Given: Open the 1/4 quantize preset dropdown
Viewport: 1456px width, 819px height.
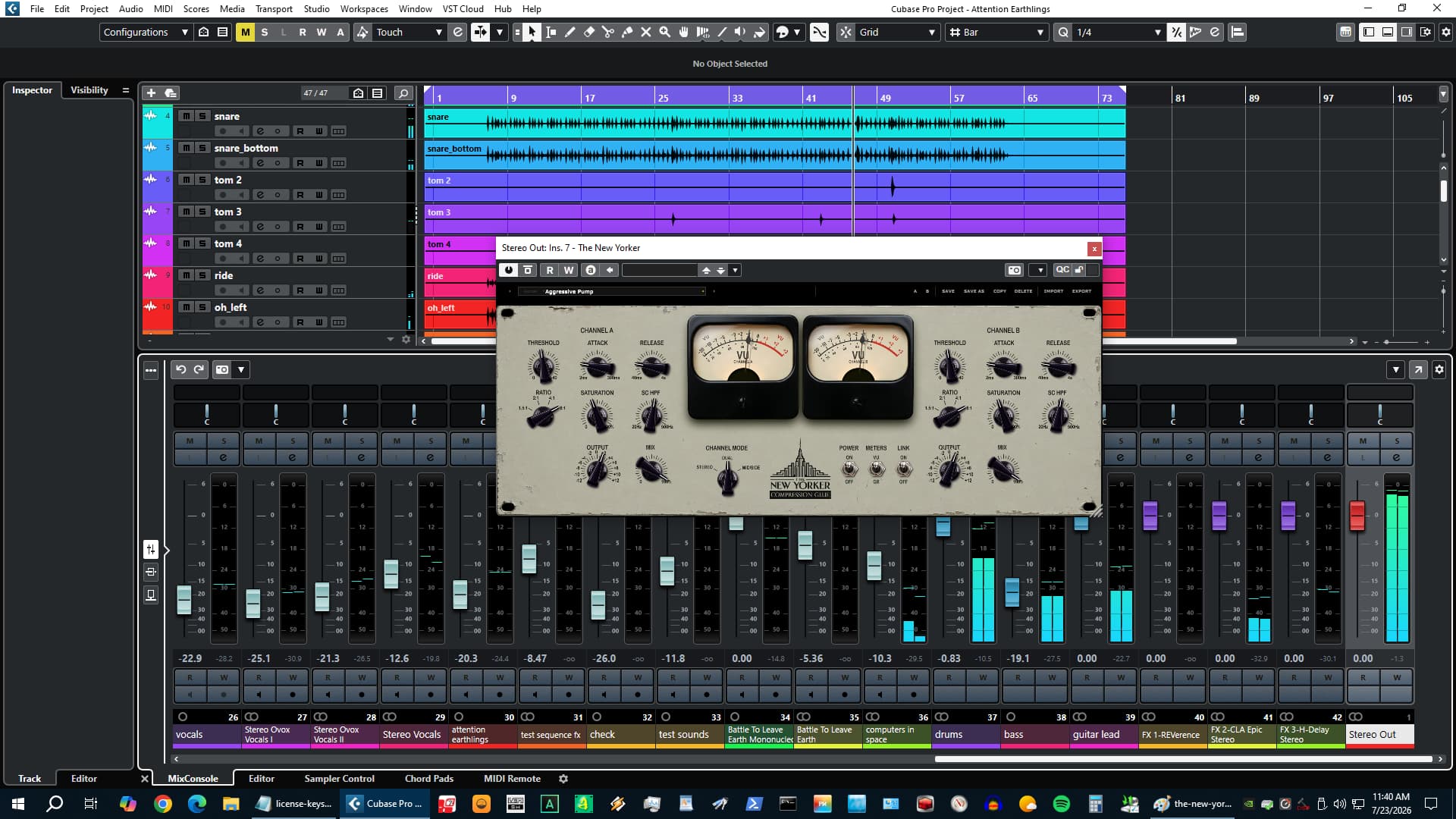Looking at the screenshot, I should [x=1119, y=32].
